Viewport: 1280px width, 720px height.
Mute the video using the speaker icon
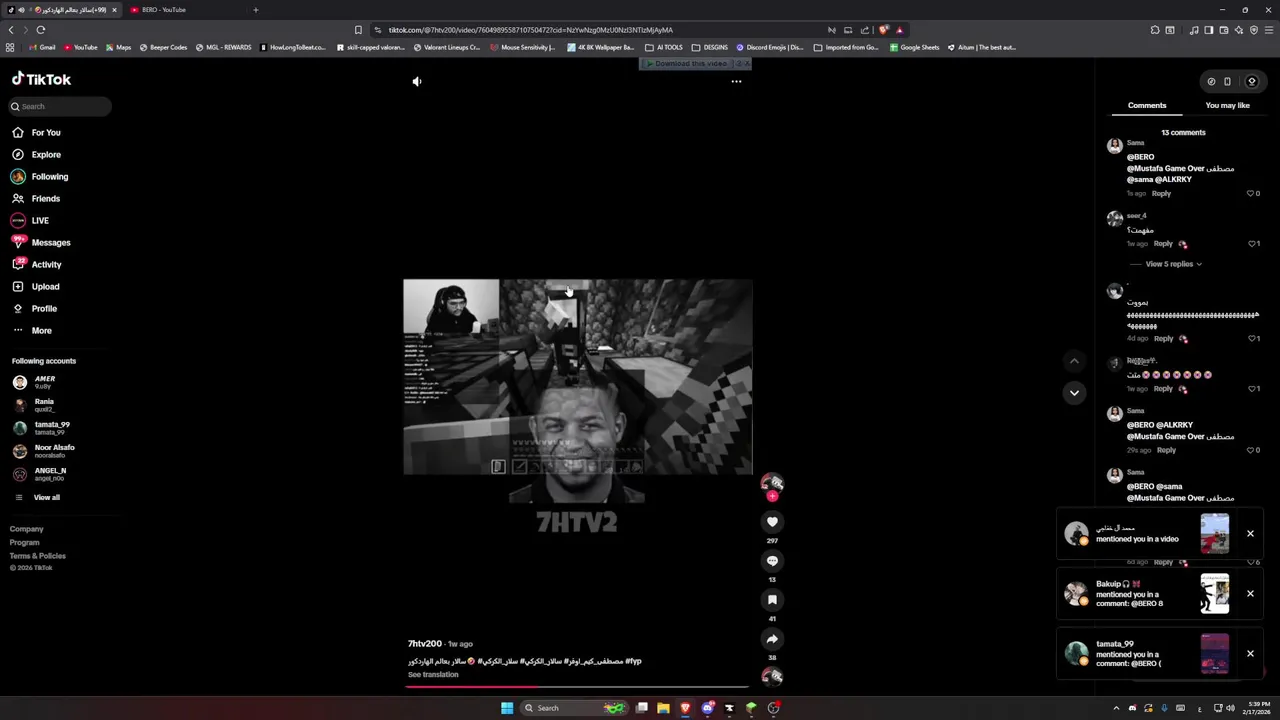[x=417, y=81]
